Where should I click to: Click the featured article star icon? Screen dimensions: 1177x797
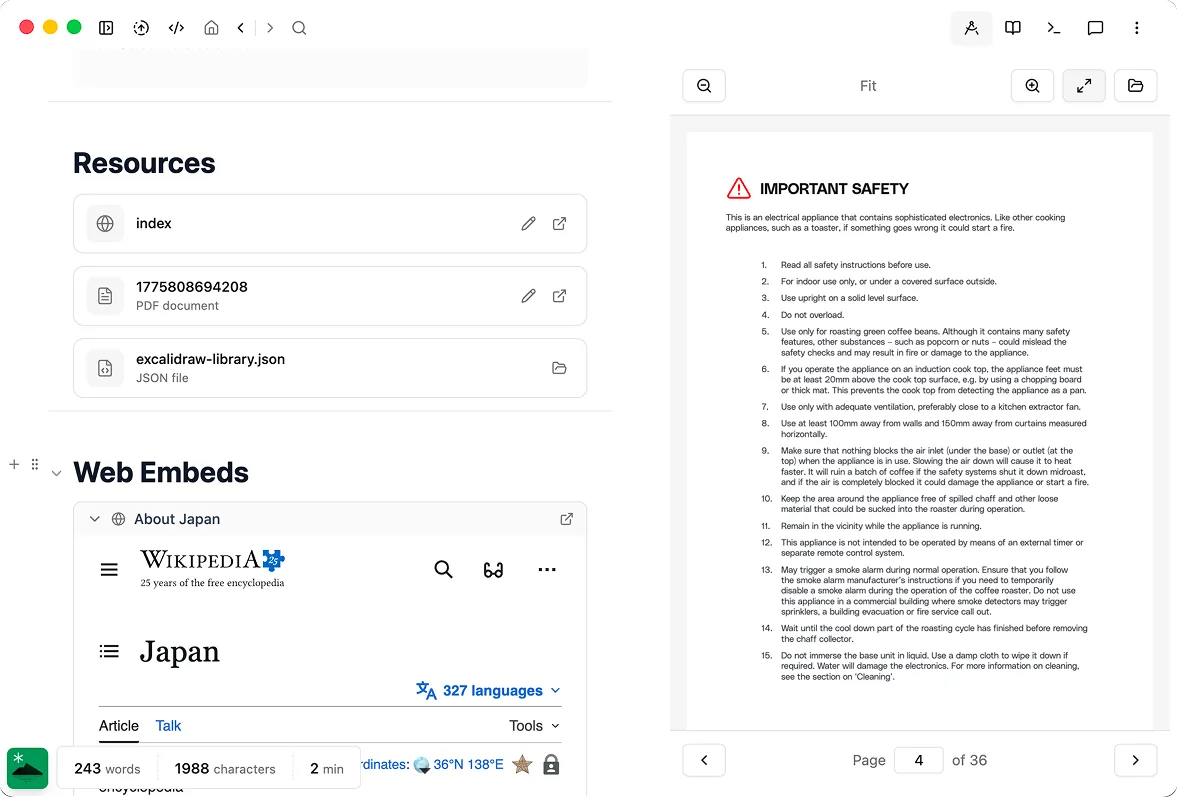[x=522, y=765]
